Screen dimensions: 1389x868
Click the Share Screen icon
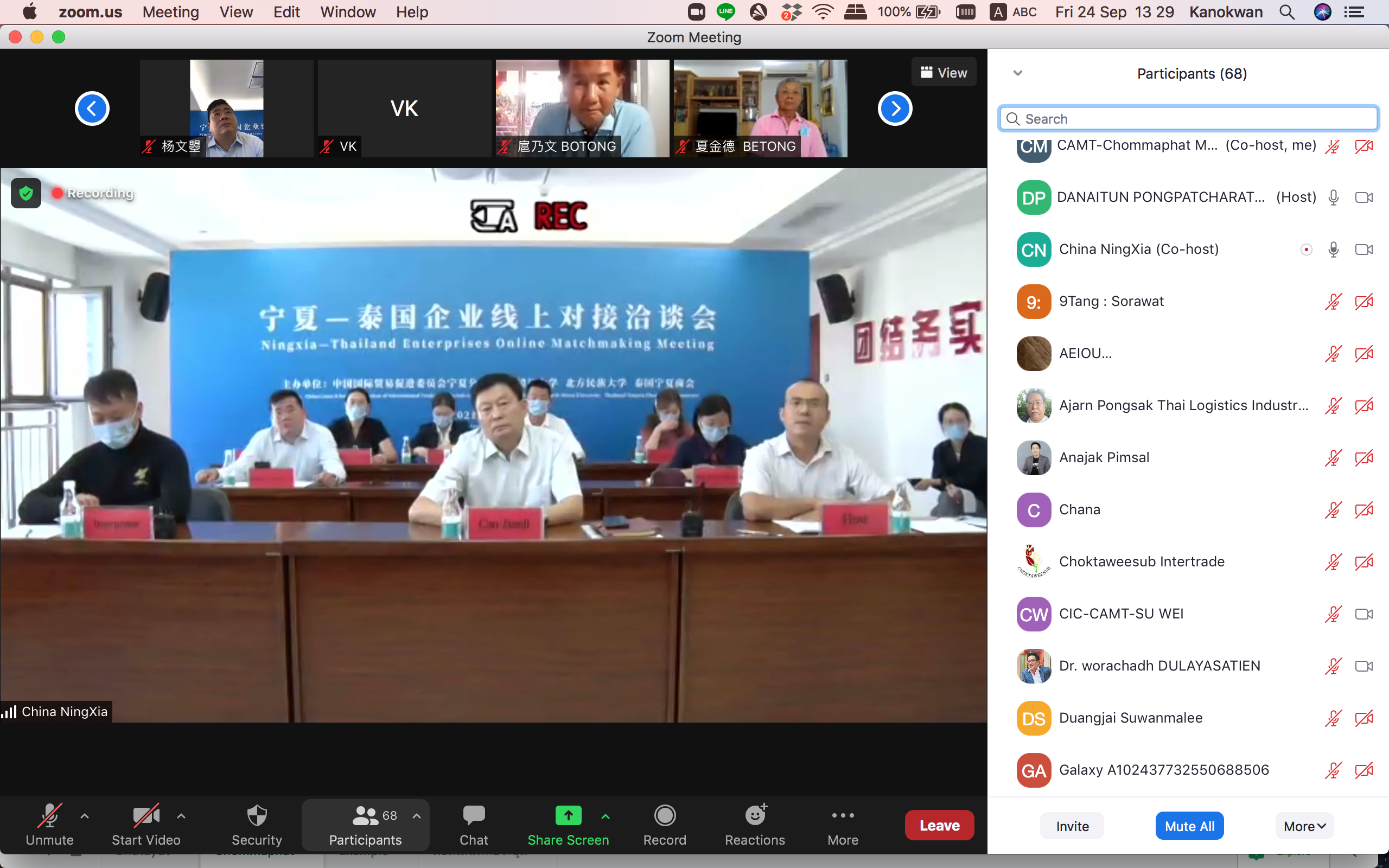[x=568, y=816]
